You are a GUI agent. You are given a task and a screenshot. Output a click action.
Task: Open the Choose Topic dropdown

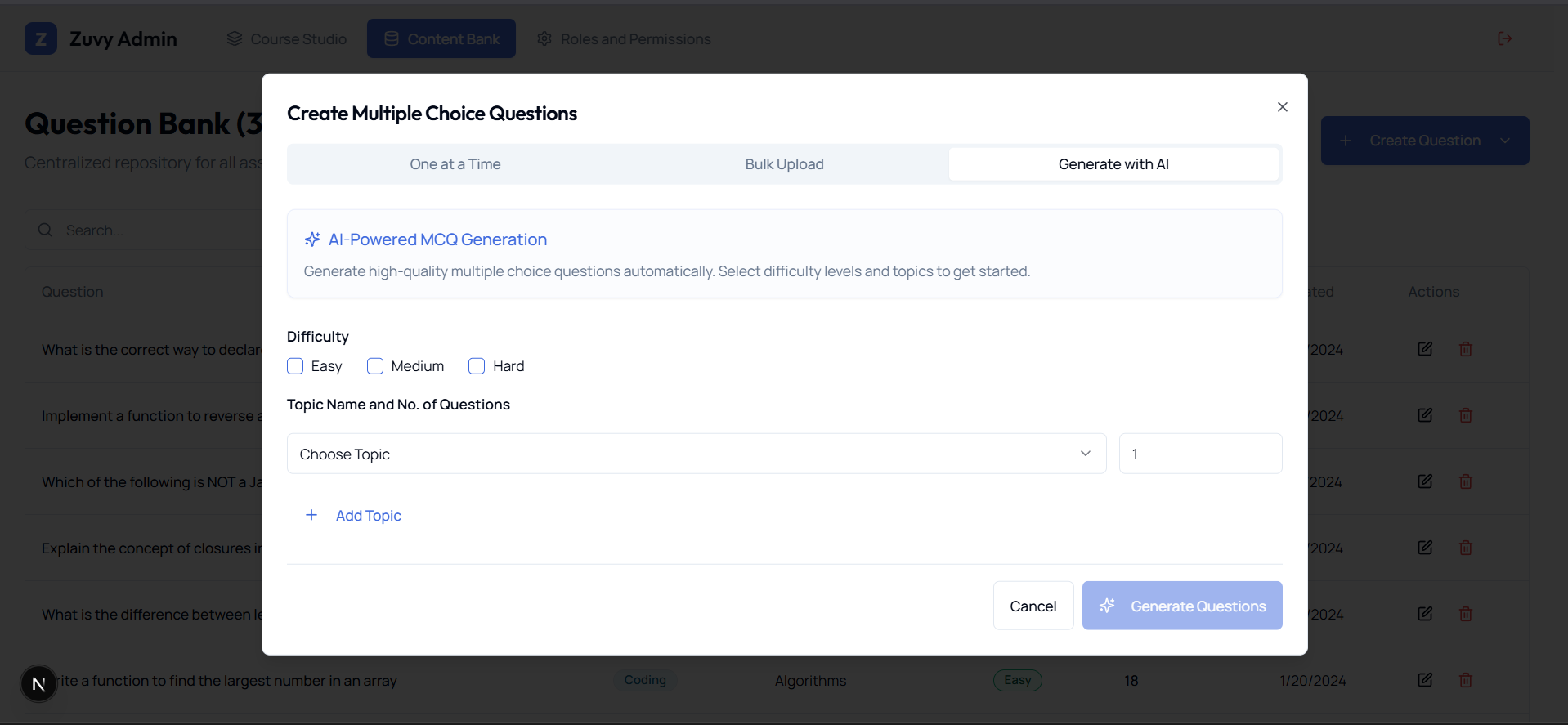696,454
